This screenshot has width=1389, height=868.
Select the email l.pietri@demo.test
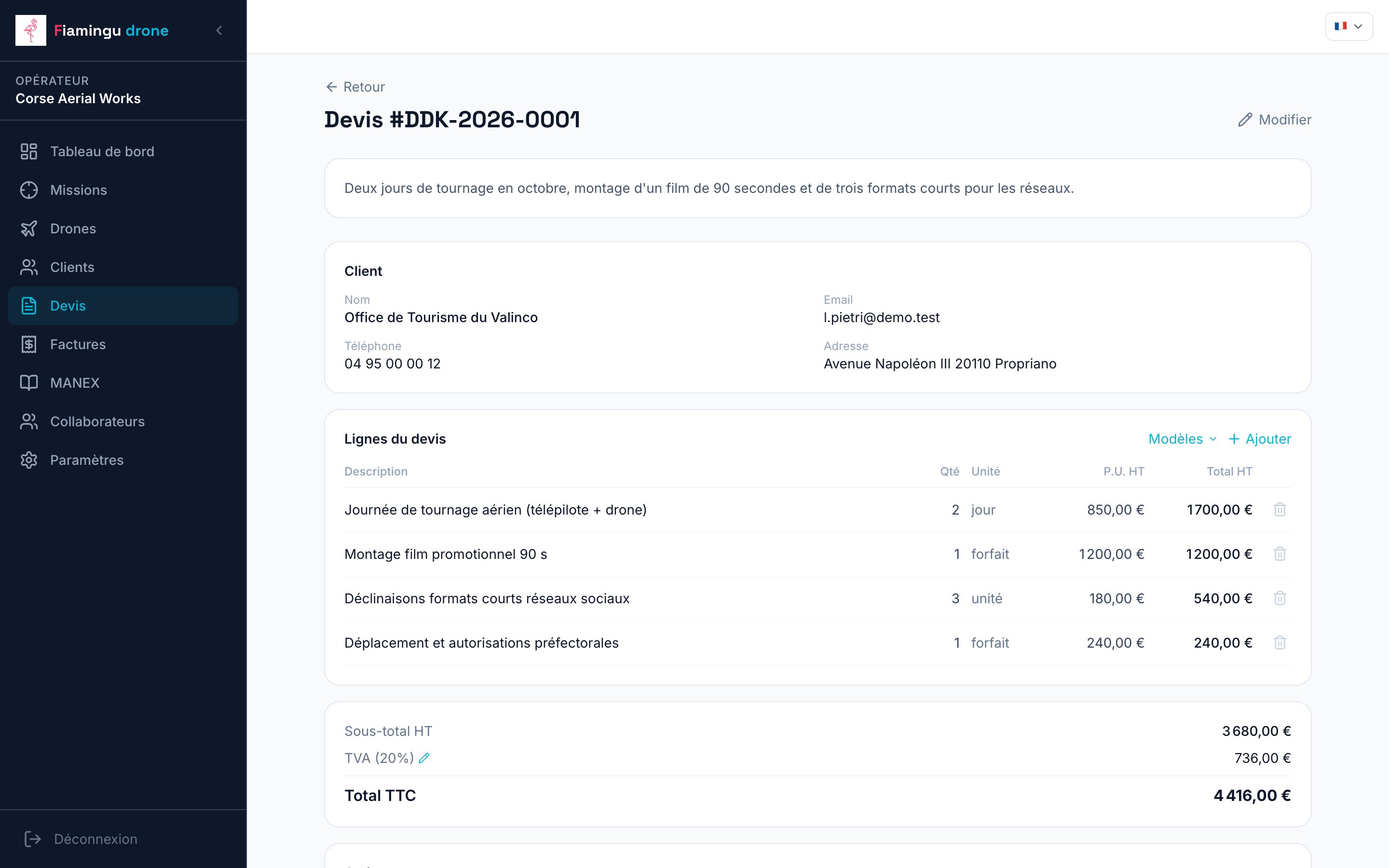pyautogui.click(x=882, y=317)
